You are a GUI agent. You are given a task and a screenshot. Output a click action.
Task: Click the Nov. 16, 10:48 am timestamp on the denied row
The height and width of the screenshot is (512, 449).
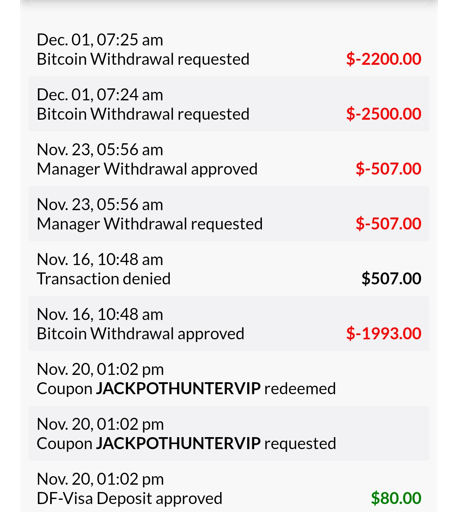click(x=100, y=259)
